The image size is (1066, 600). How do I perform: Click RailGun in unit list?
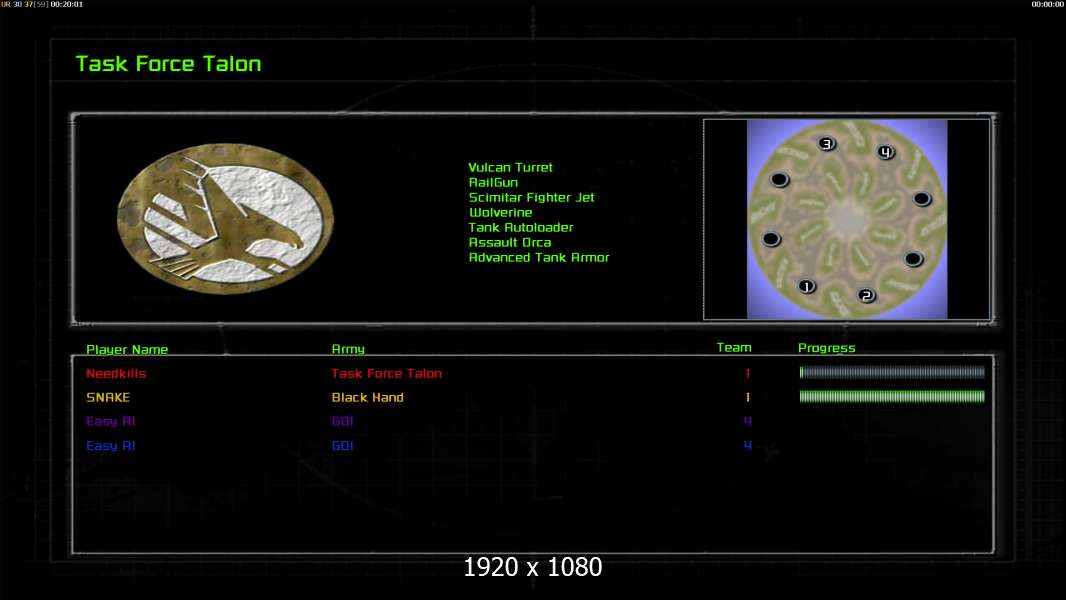point(493,182)
